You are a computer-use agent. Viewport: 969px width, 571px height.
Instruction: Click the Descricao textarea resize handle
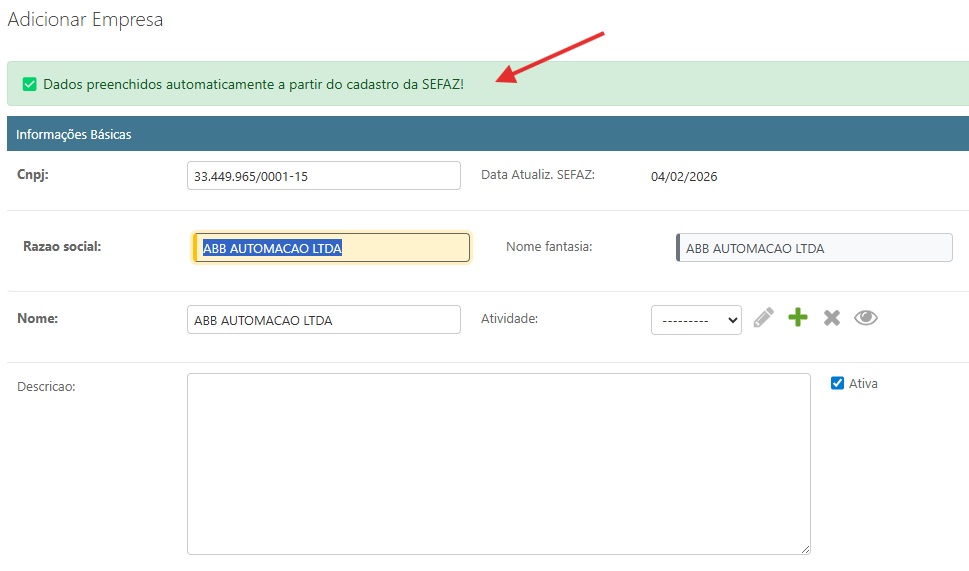coord(804,548)
